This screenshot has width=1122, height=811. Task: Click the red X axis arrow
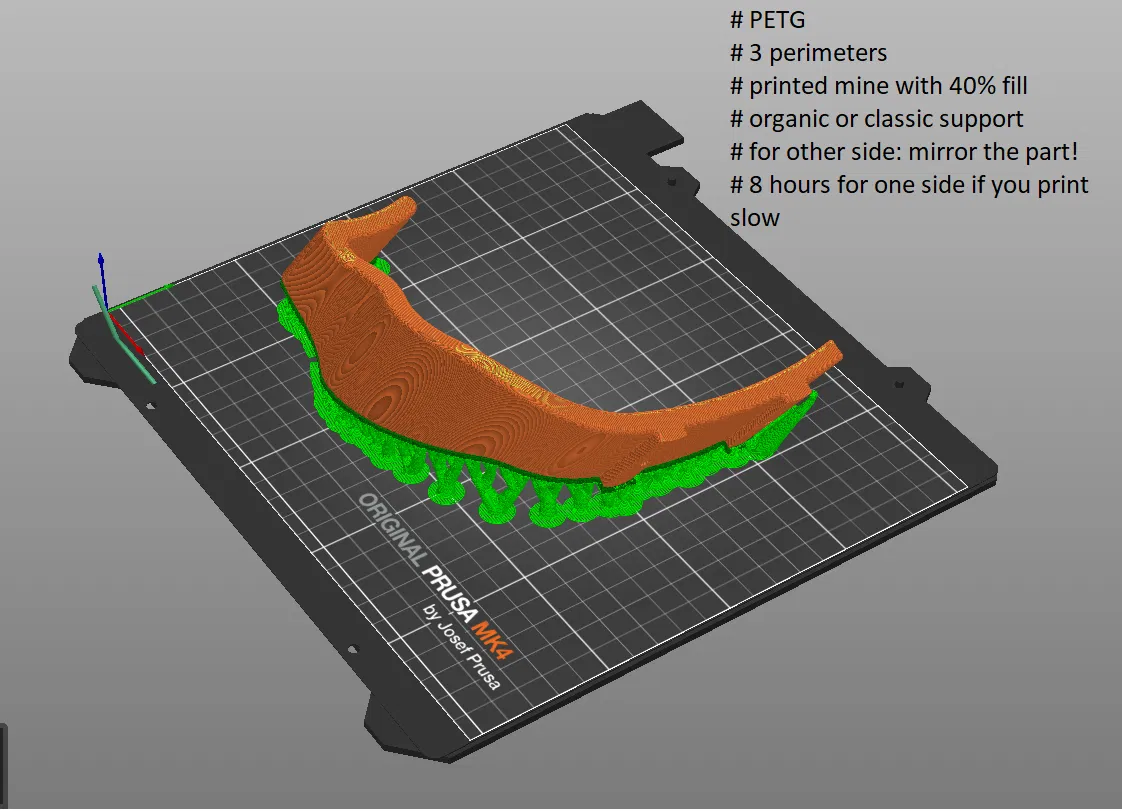click(127, 335)
